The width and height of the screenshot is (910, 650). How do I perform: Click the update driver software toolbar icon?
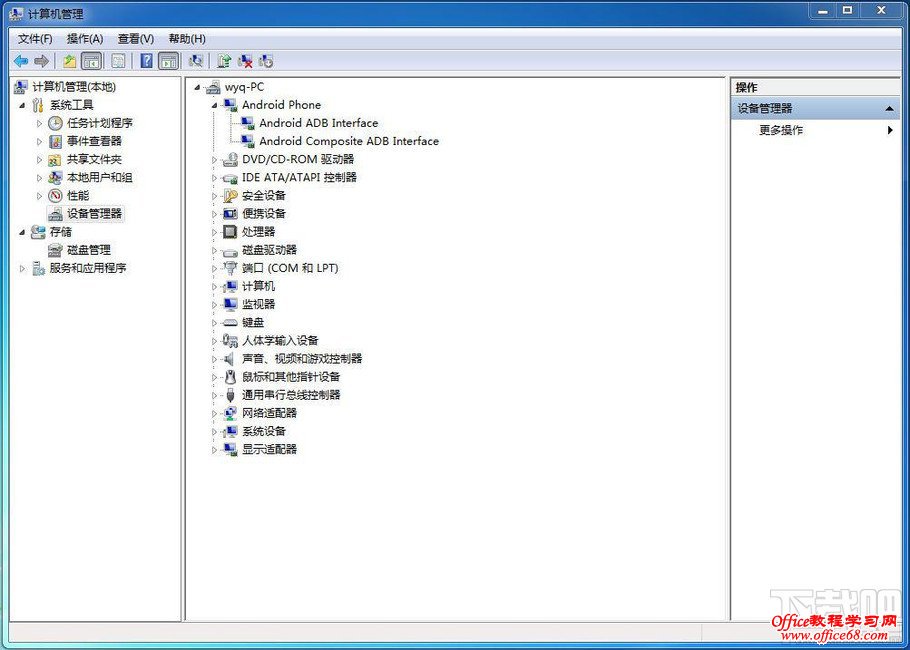[224, 60]
